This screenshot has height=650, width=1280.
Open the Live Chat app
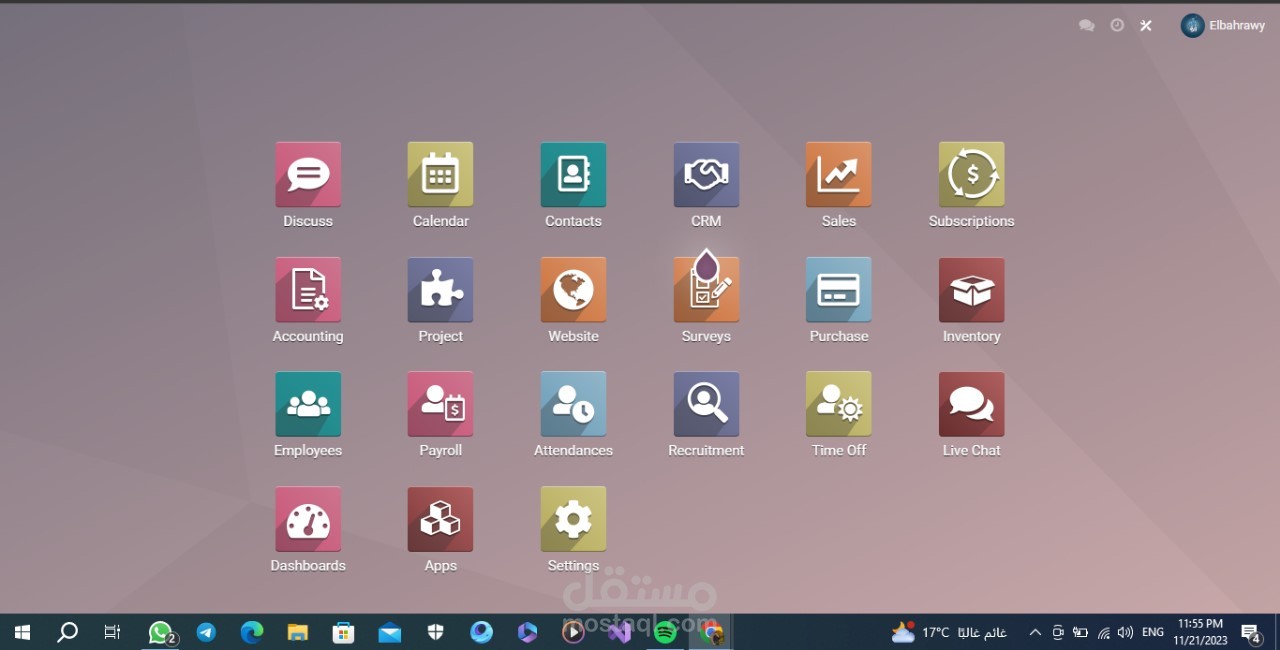click(x=971, y=404)
